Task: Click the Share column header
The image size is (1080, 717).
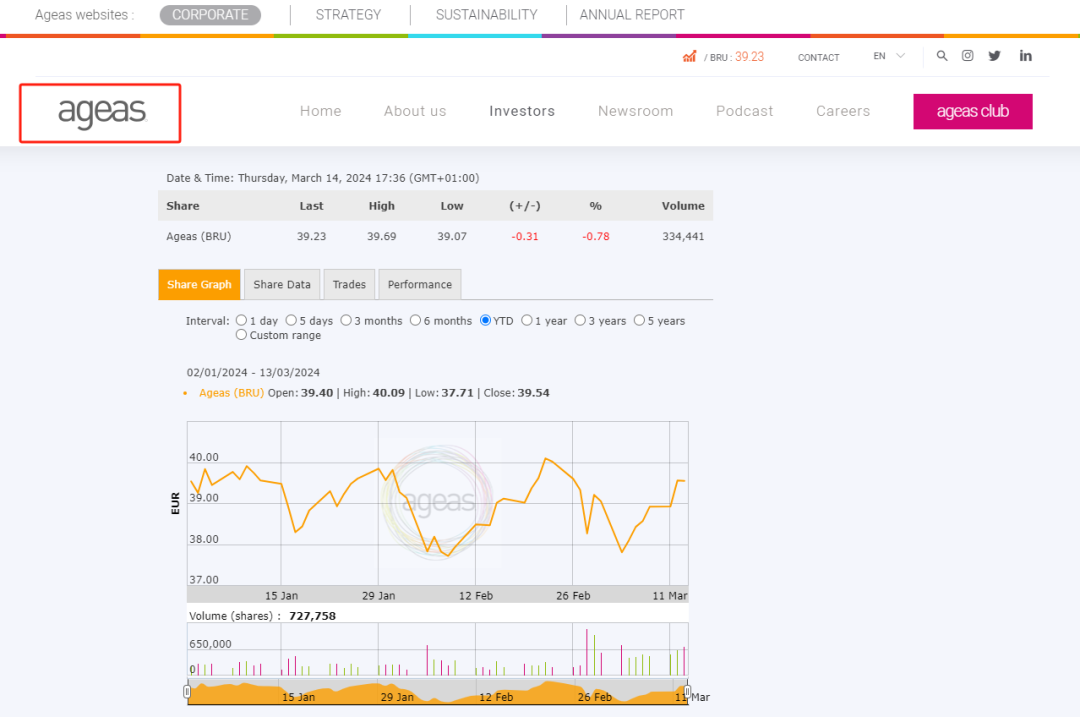Action: pyautogui.click(x=183, y=206)
